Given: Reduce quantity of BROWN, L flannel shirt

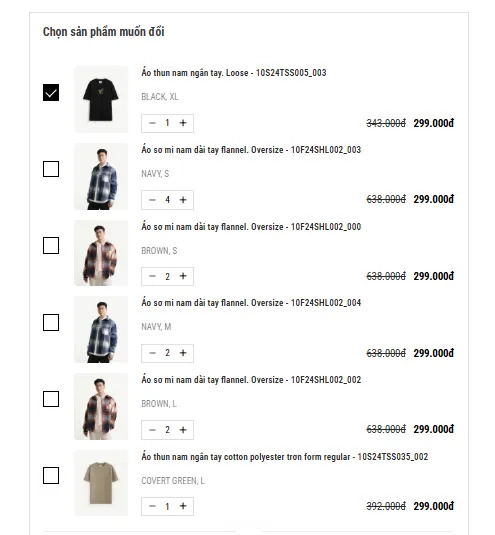Looking at the screenshot, I should [152, 430].
